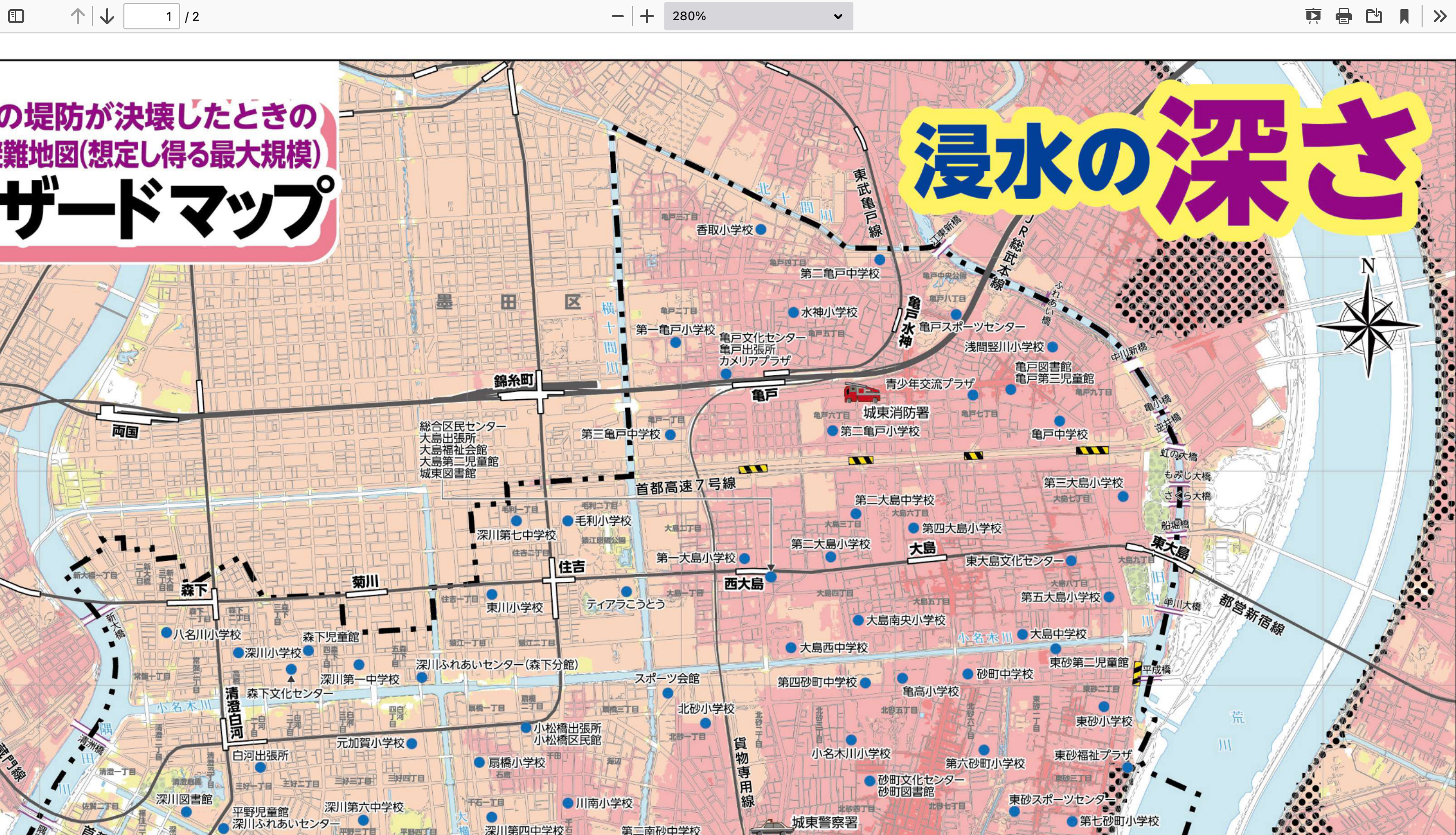Click the 白河出張所 label
1456x835 pixels.
point(260,755)
